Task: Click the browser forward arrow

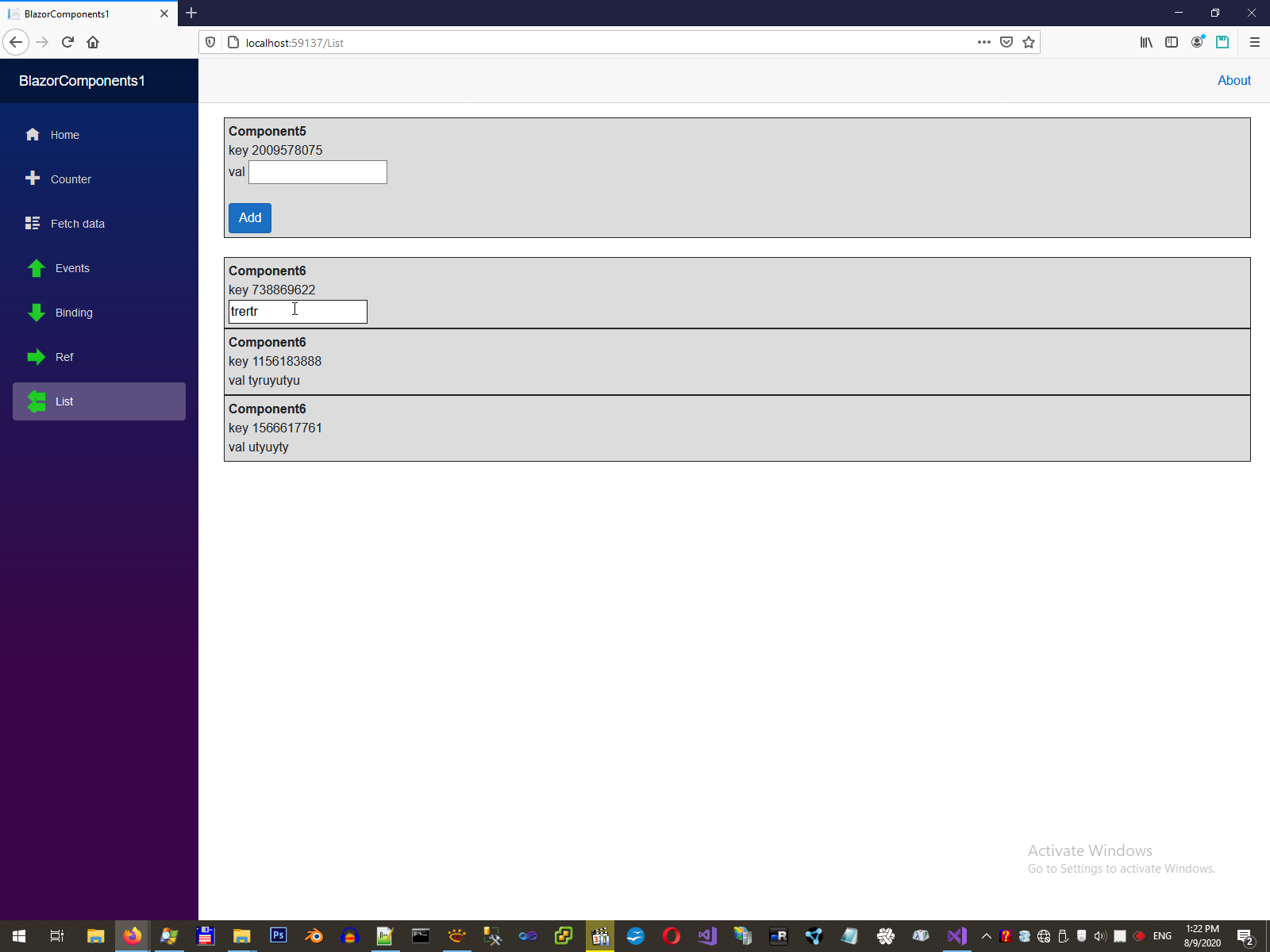Action: point(43,42)
